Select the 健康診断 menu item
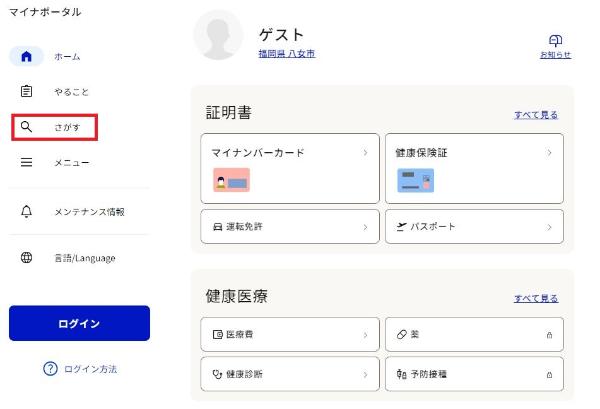Viewport: 600px width, 409px height. [289, 374]
